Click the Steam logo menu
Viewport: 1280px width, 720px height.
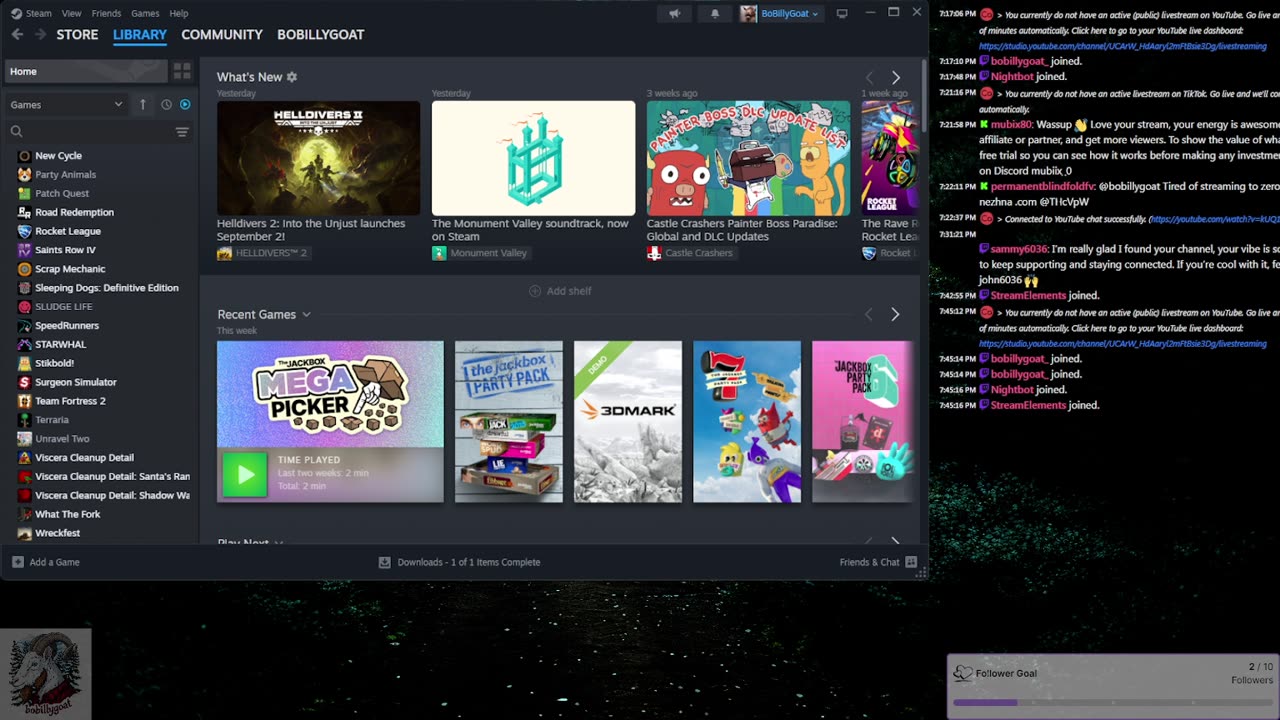31,13
